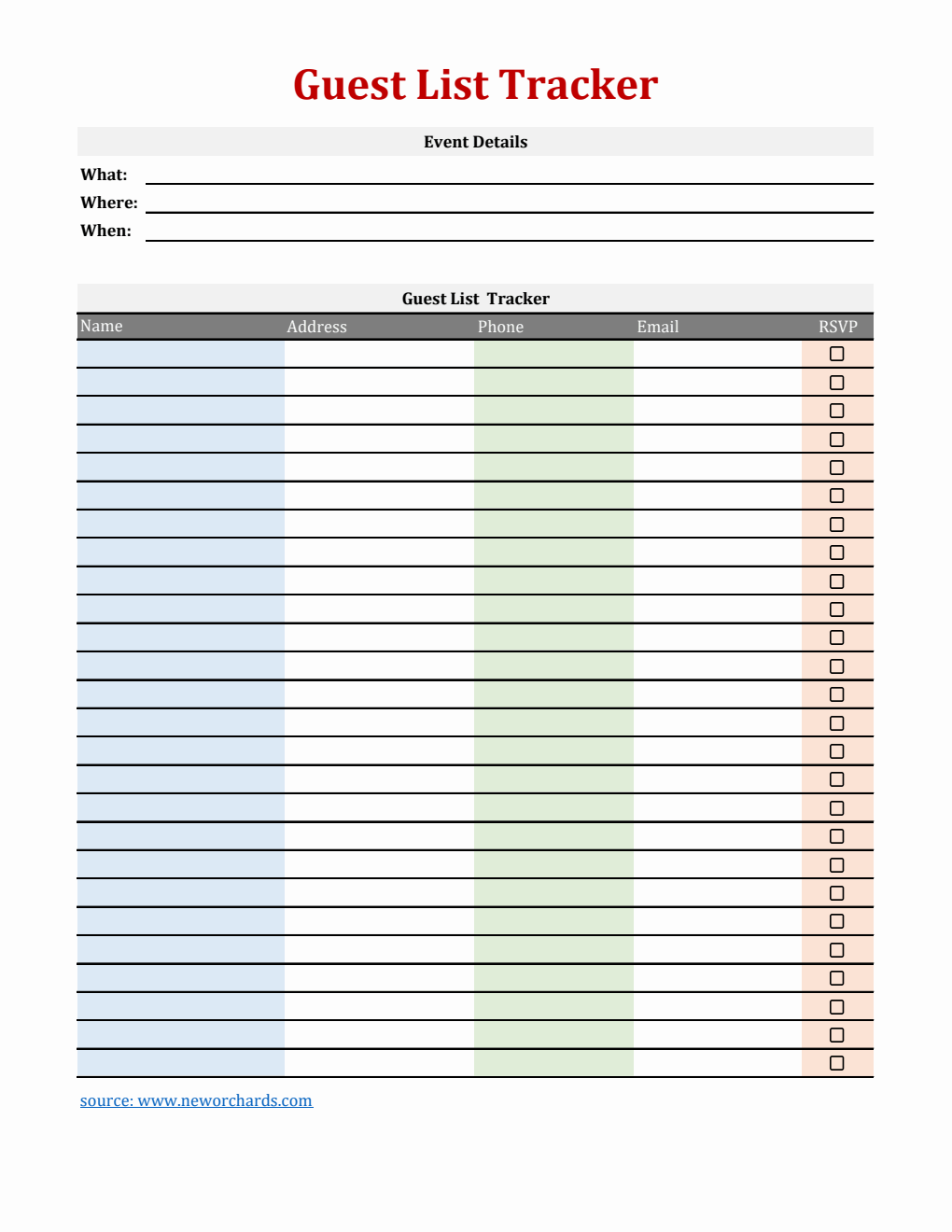Tick the second row RSVP checkbox
Screen dimensions: 952x1232
click(x=836, y=383)
